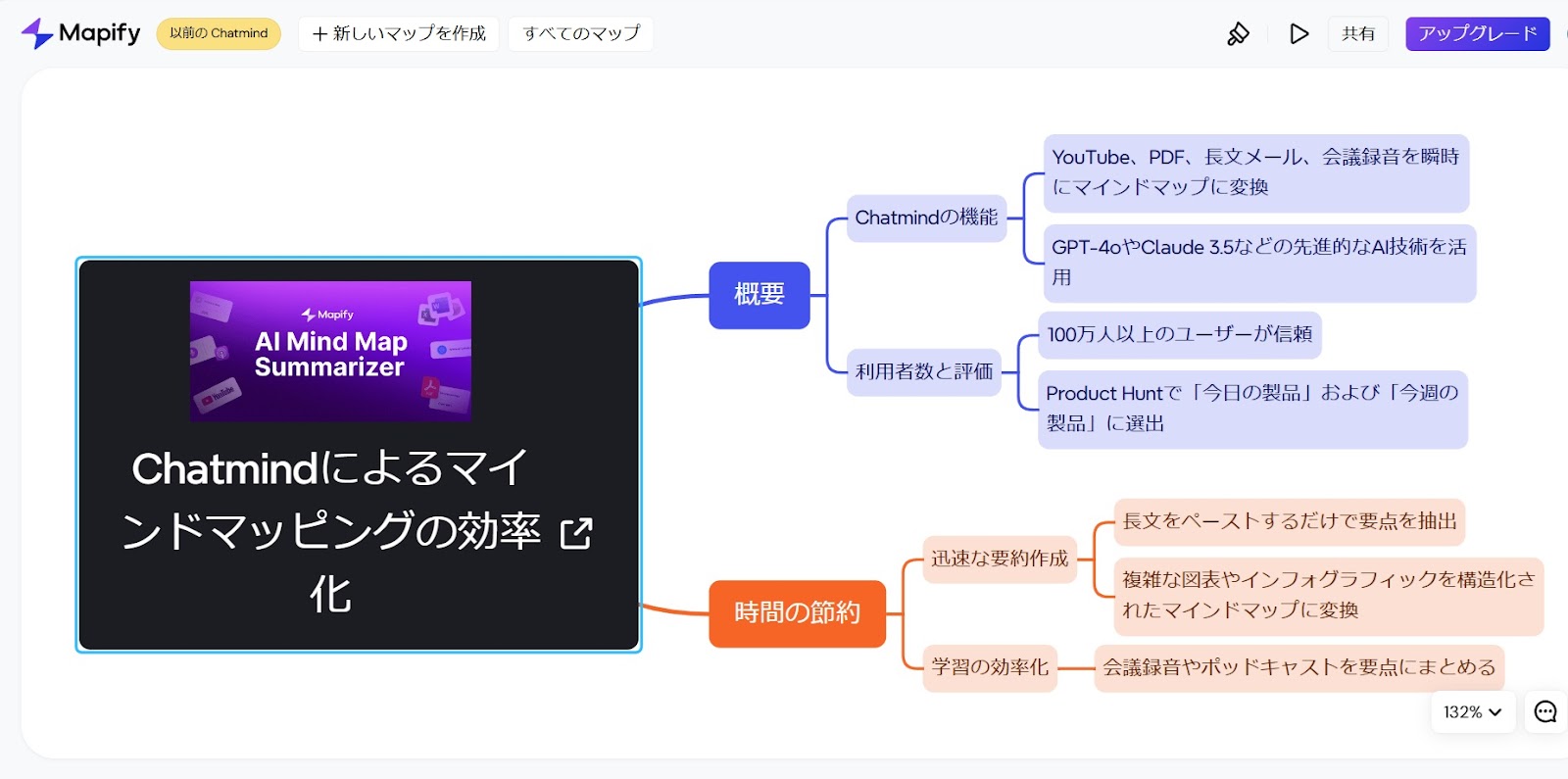
Task: Select the 概要 node
Action: (759, 295)
